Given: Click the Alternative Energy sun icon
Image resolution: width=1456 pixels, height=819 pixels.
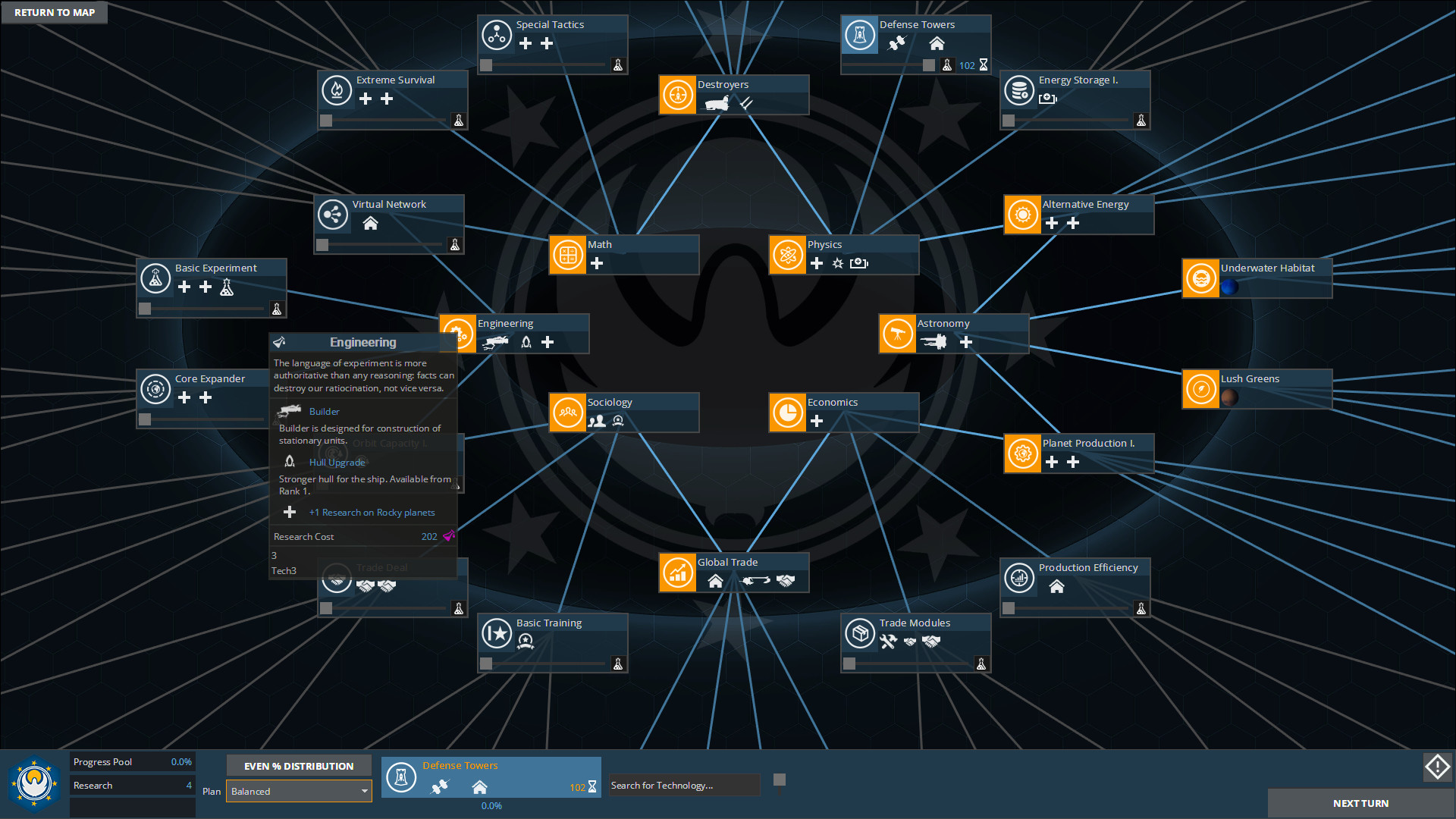Looking at the screenshot, I should point(1022,215).
